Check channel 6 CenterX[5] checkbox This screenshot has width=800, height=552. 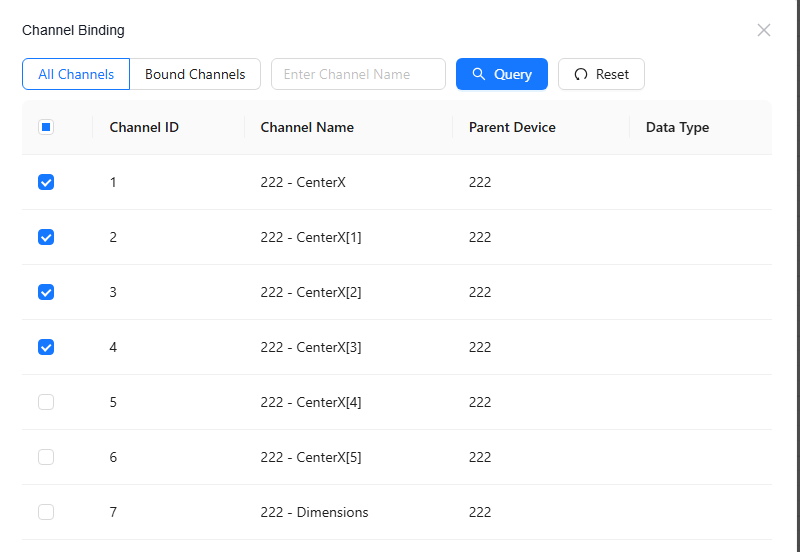[46, 457]
